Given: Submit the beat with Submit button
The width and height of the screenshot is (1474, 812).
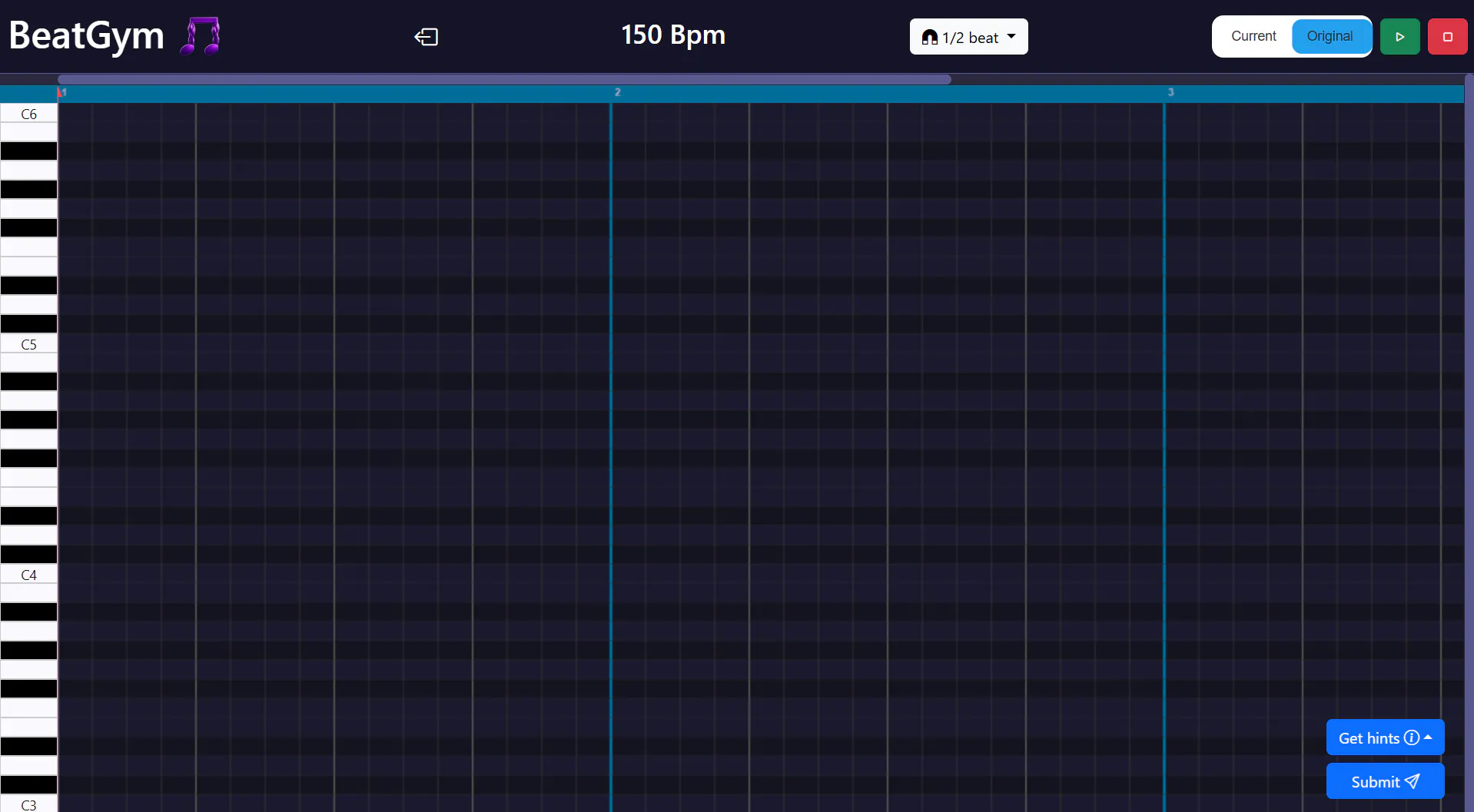Looking at the screenshot, I should 1385,781.
